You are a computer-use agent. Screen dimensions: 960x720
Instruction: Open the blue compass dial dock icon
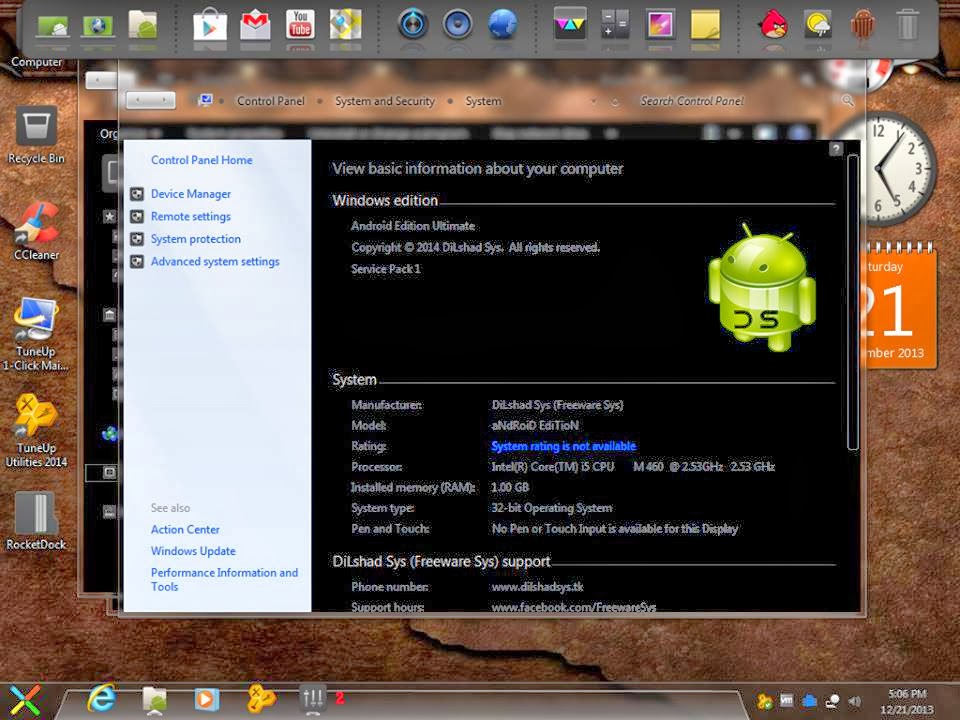click(x=412, y=24)
